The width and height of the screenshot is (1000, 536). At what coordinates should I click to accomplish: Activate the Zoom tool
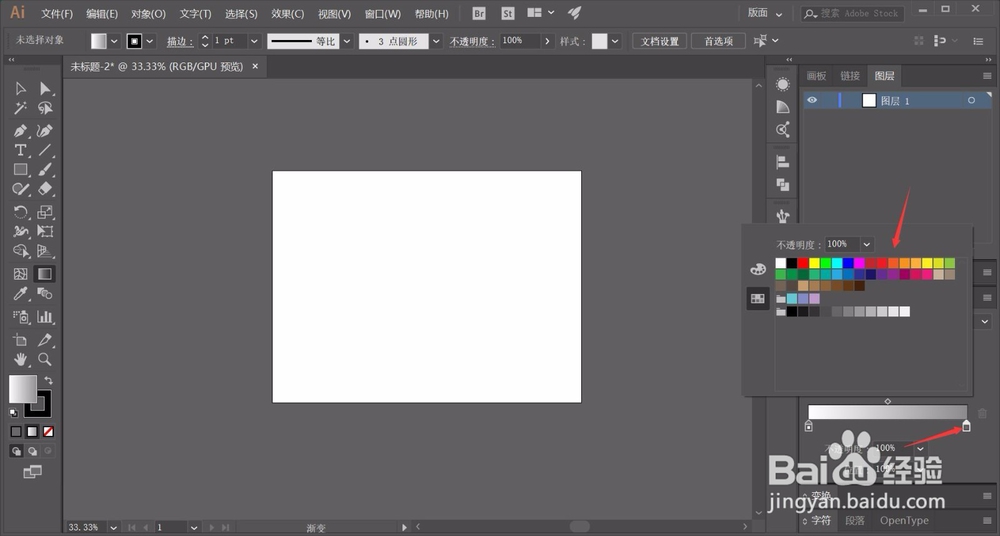pos(45,359)
